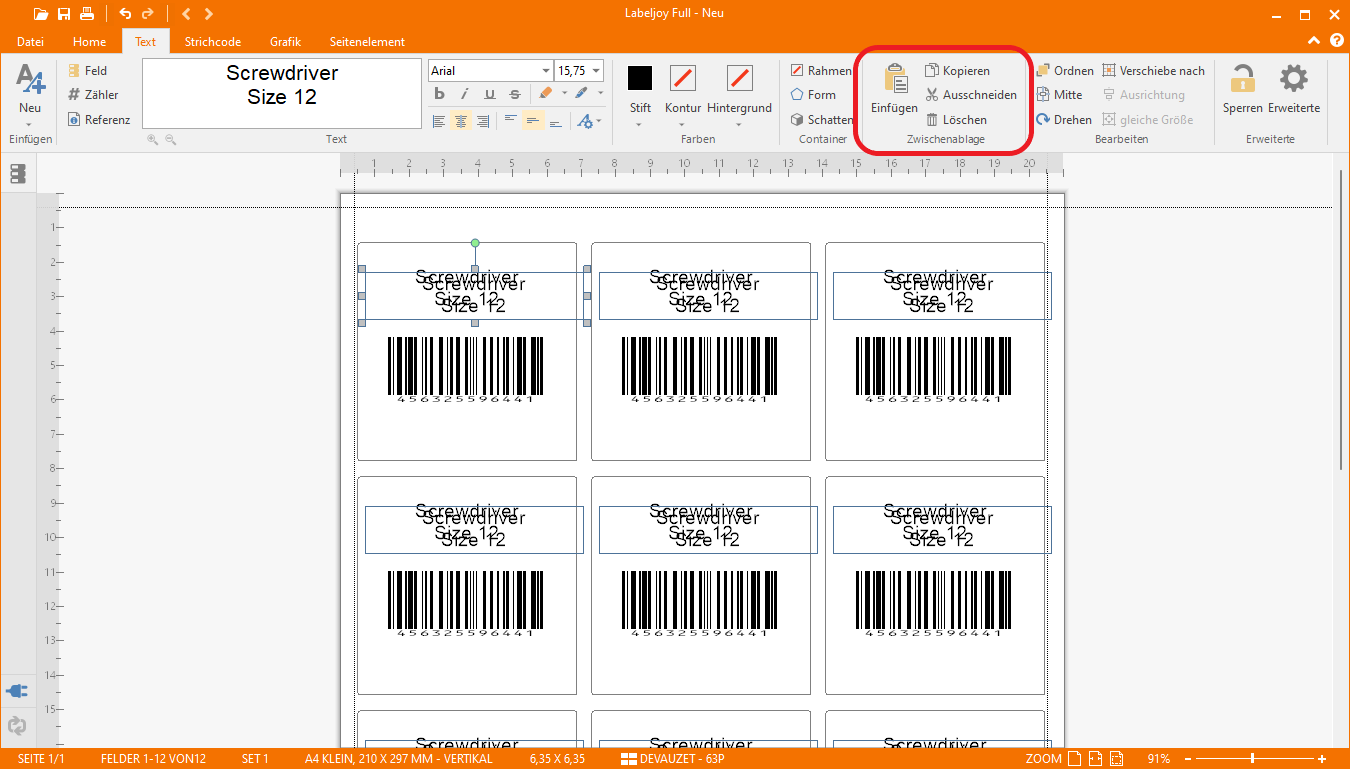Insert a new text element via Neu

point(30,96)
